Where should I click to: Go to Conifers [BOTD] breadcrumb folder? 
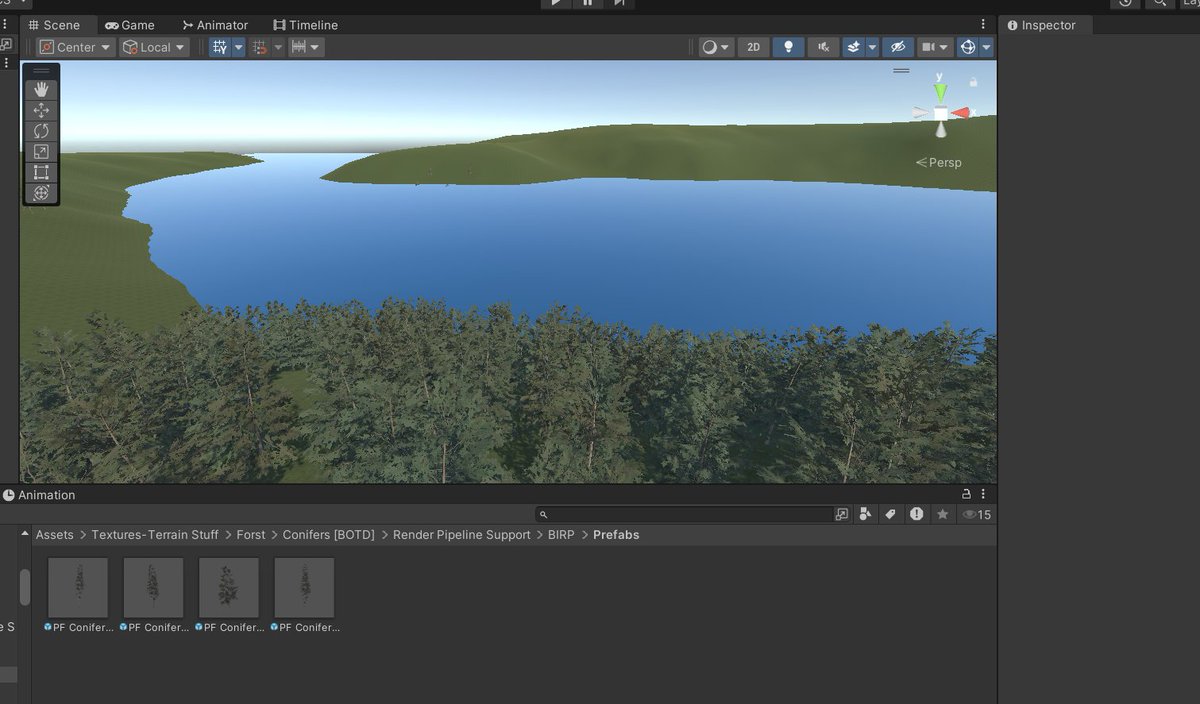(x=329, y=535)
